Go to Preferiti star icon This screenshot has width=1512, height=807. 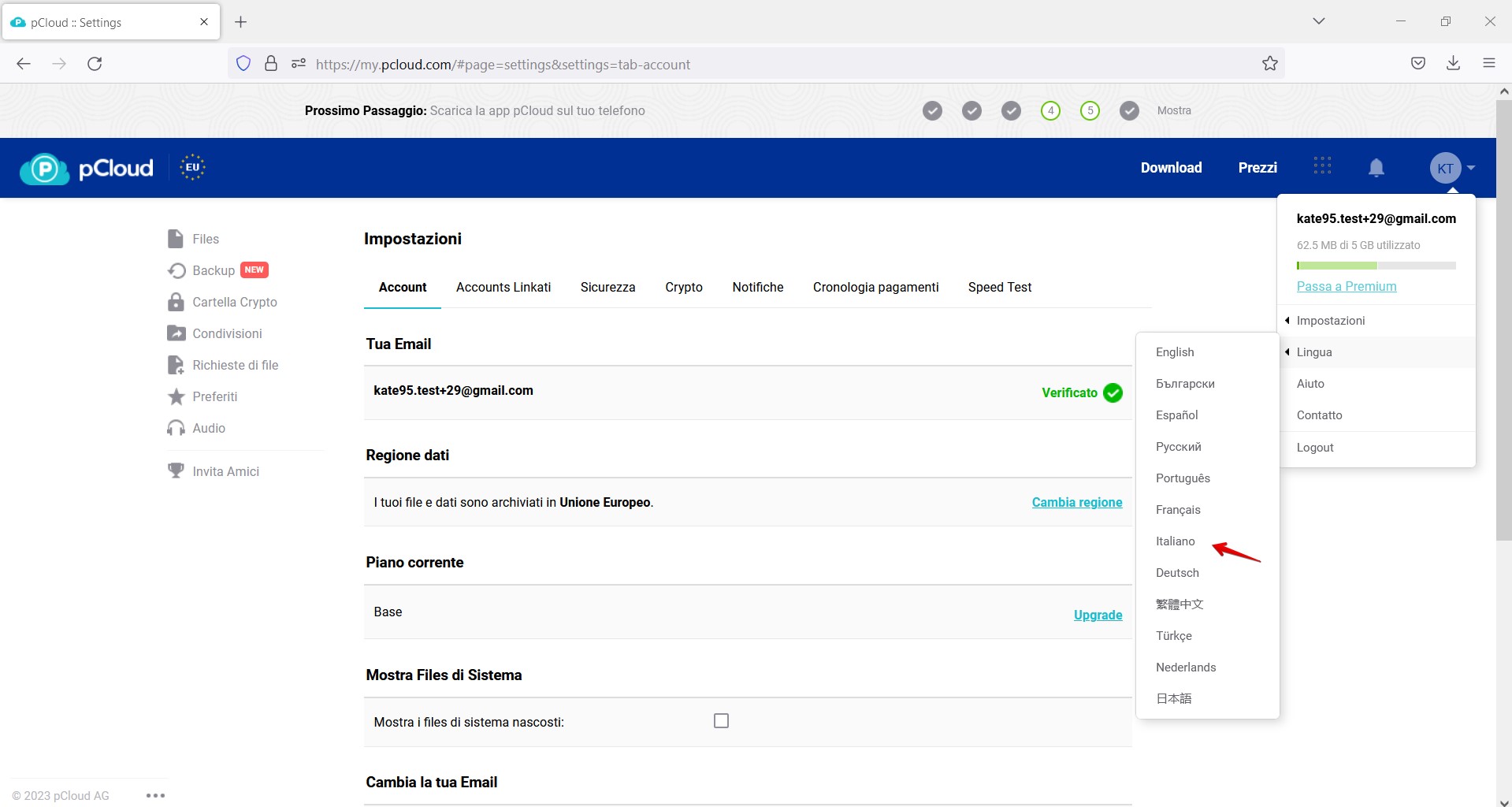click(x=176, y=396)
